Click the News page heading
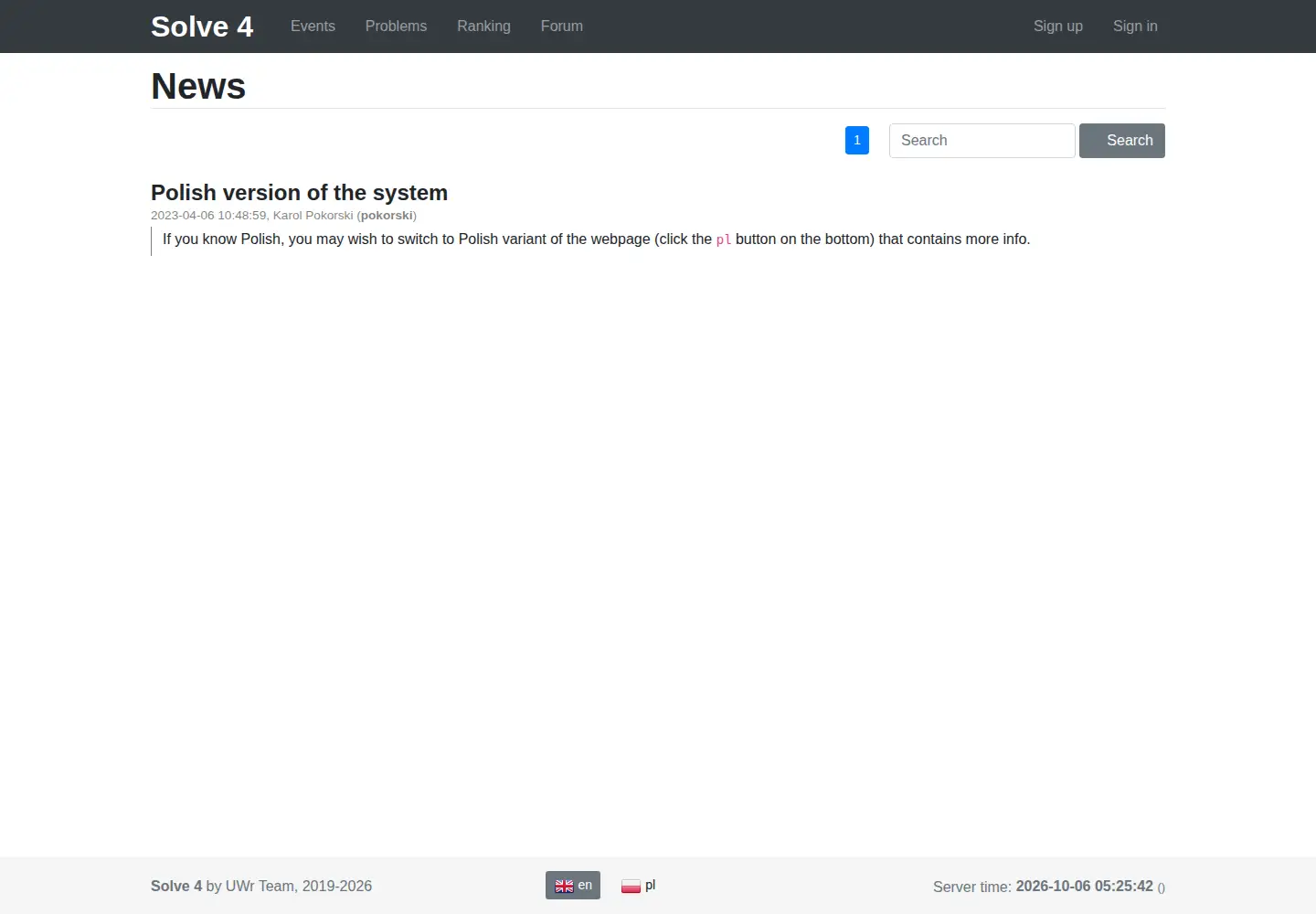The image size is (1316, 914). (198, 87)
